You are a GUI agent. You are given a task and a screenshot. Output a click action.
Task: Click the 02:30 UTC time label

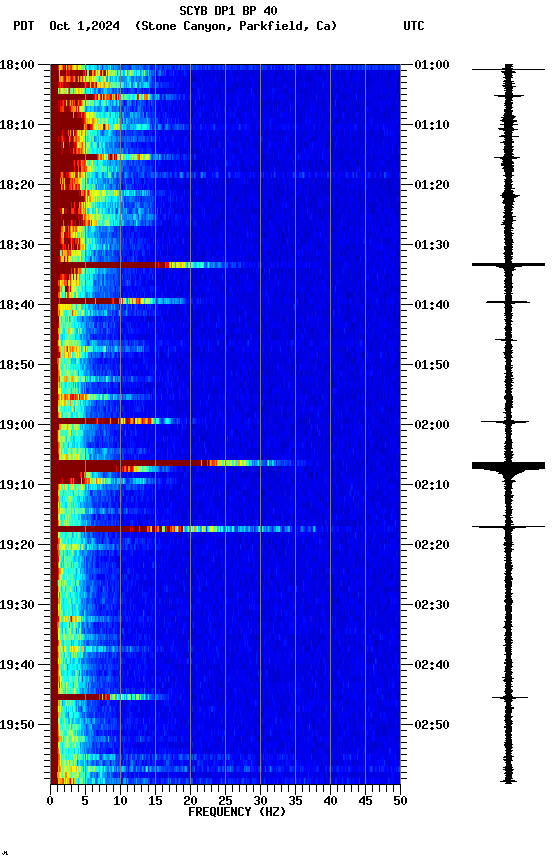432,605
